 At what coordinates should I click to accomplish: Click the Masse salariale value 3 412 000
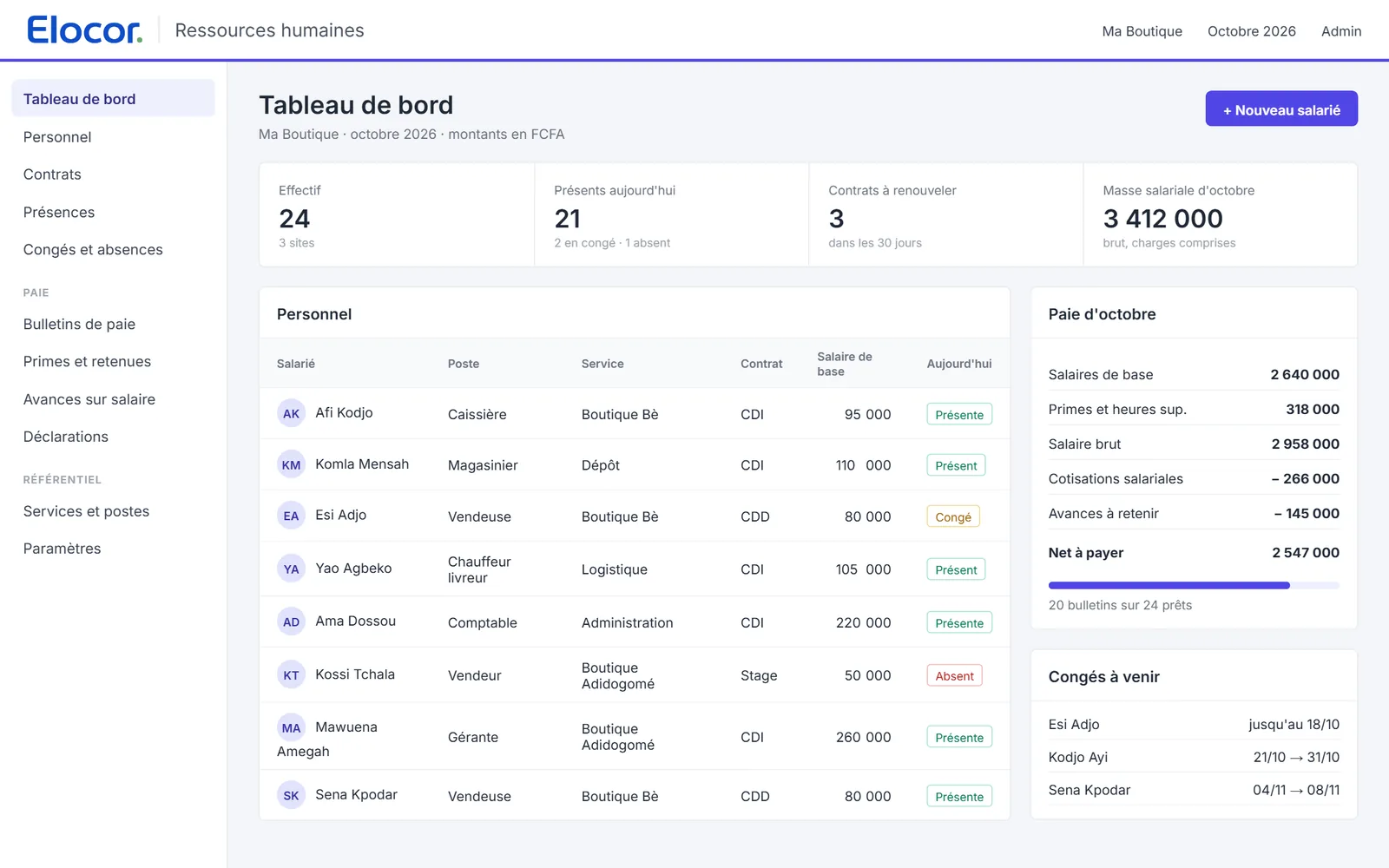click(1162, 218)
